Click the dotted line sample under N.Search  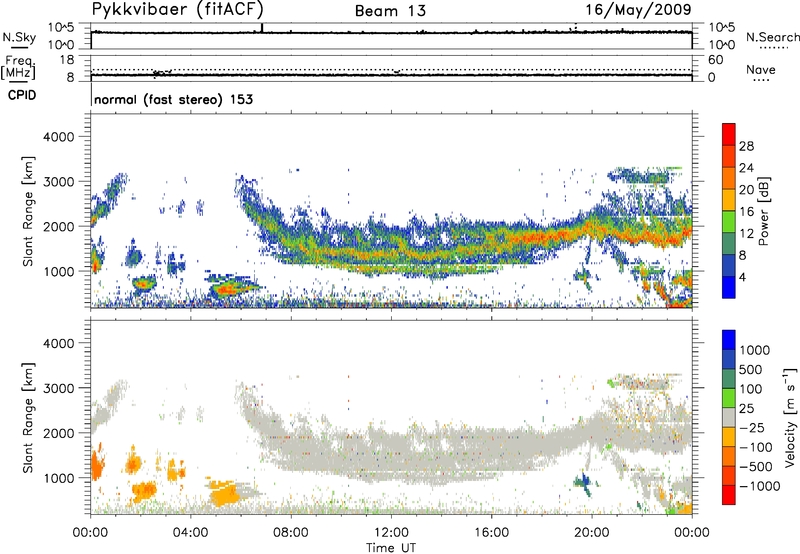pos(773,48)
